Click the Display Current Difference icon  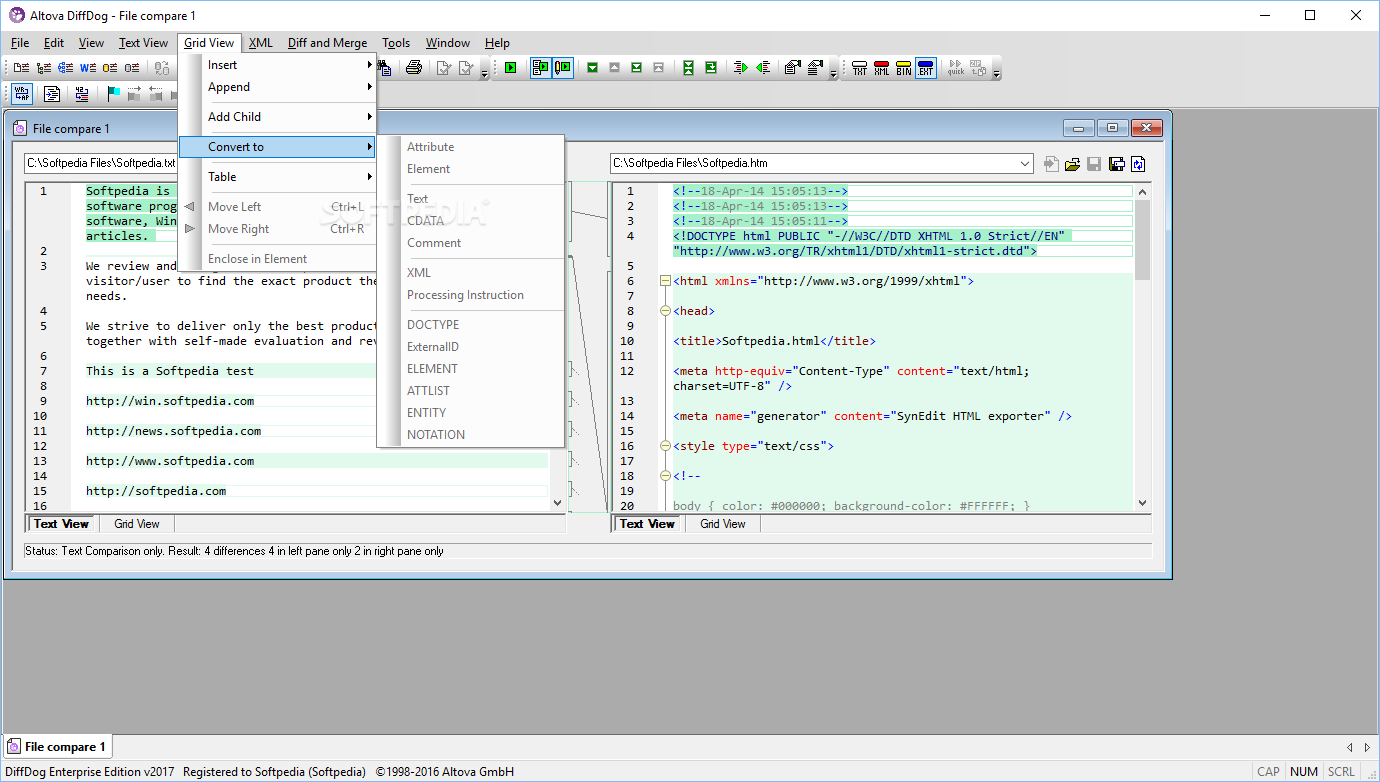pyautogui.click(x=688, y=68)
